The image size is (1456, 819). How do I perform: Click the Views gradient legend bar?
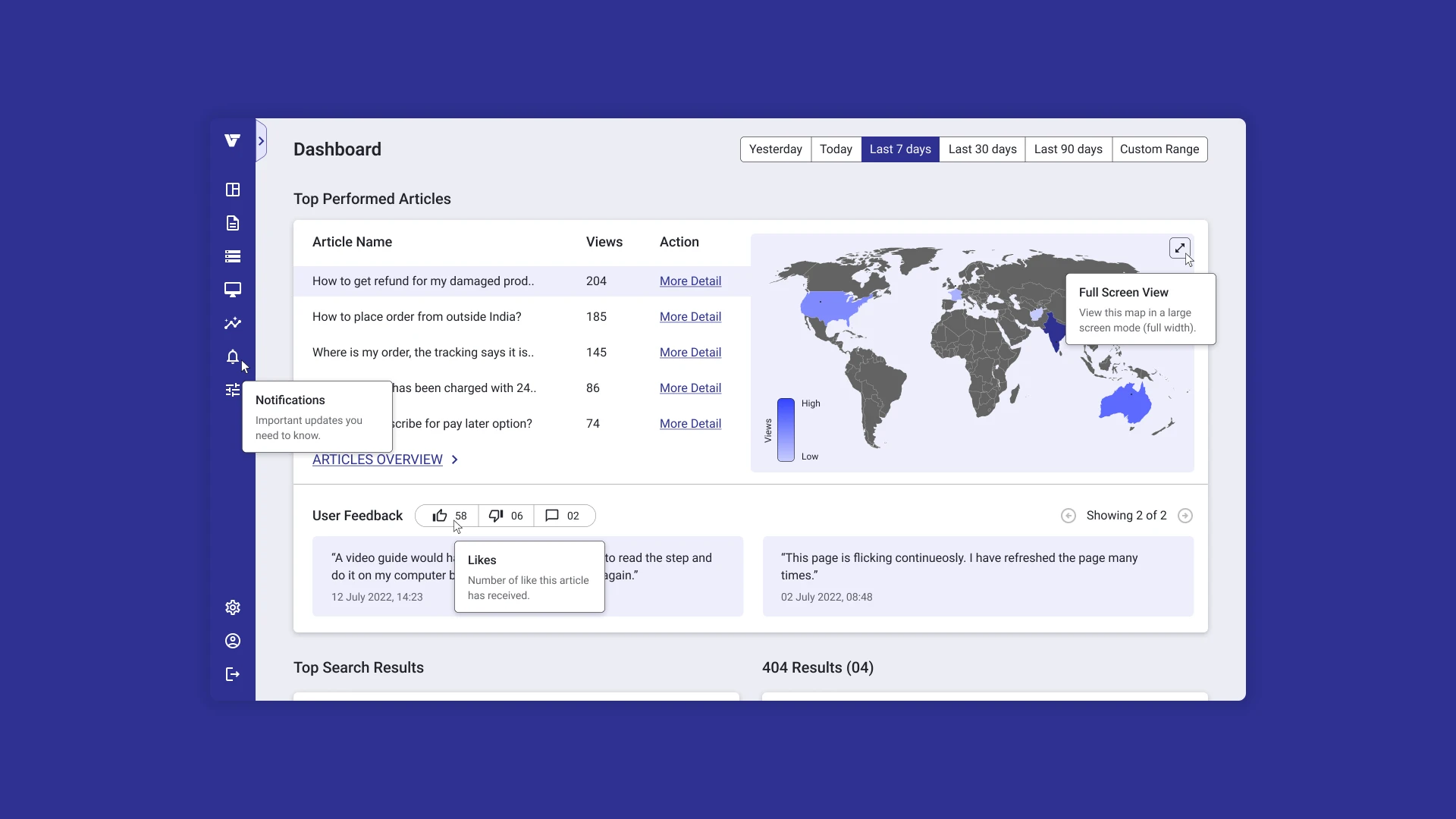(786, 429)
